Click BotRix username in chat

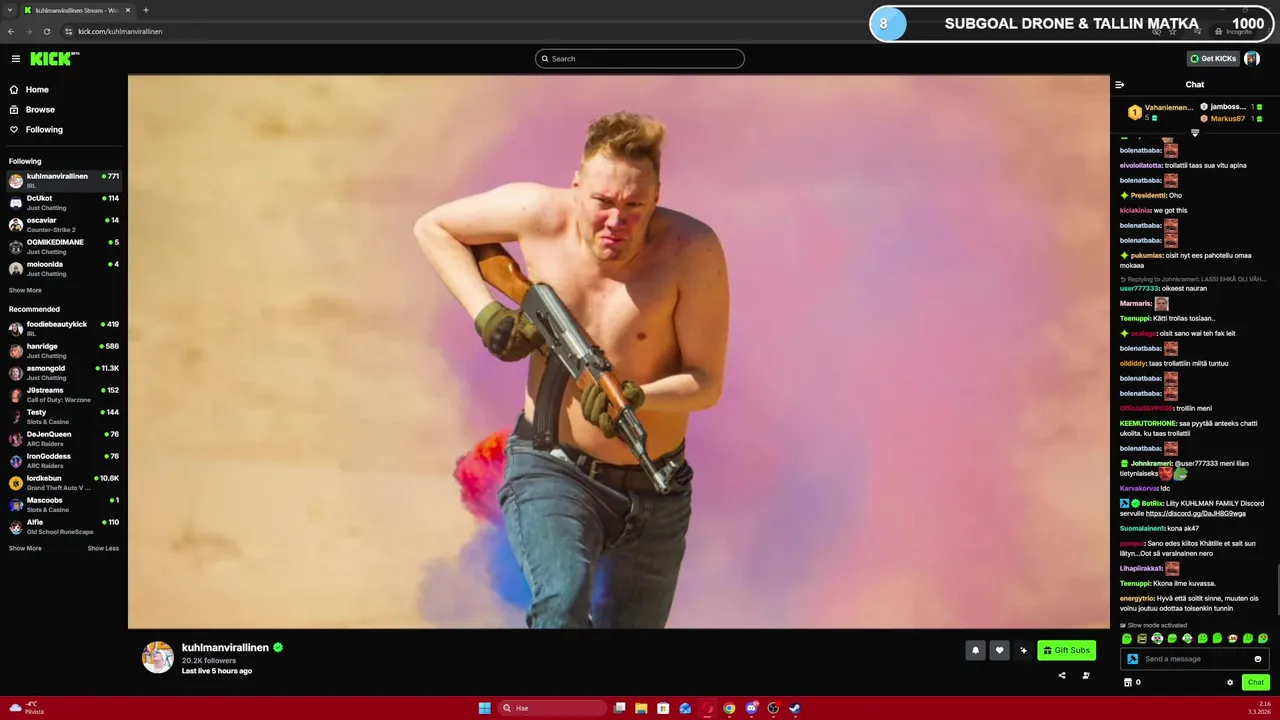tap(1152, 503)
